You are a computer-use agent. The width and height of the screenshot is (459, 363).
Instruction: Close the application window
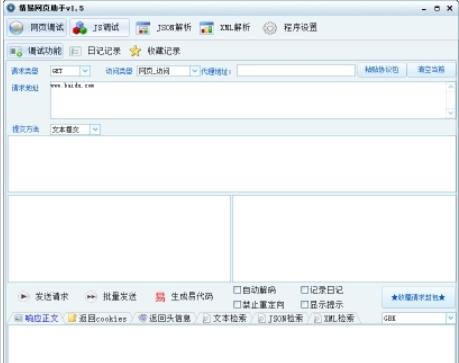[450, 8]
